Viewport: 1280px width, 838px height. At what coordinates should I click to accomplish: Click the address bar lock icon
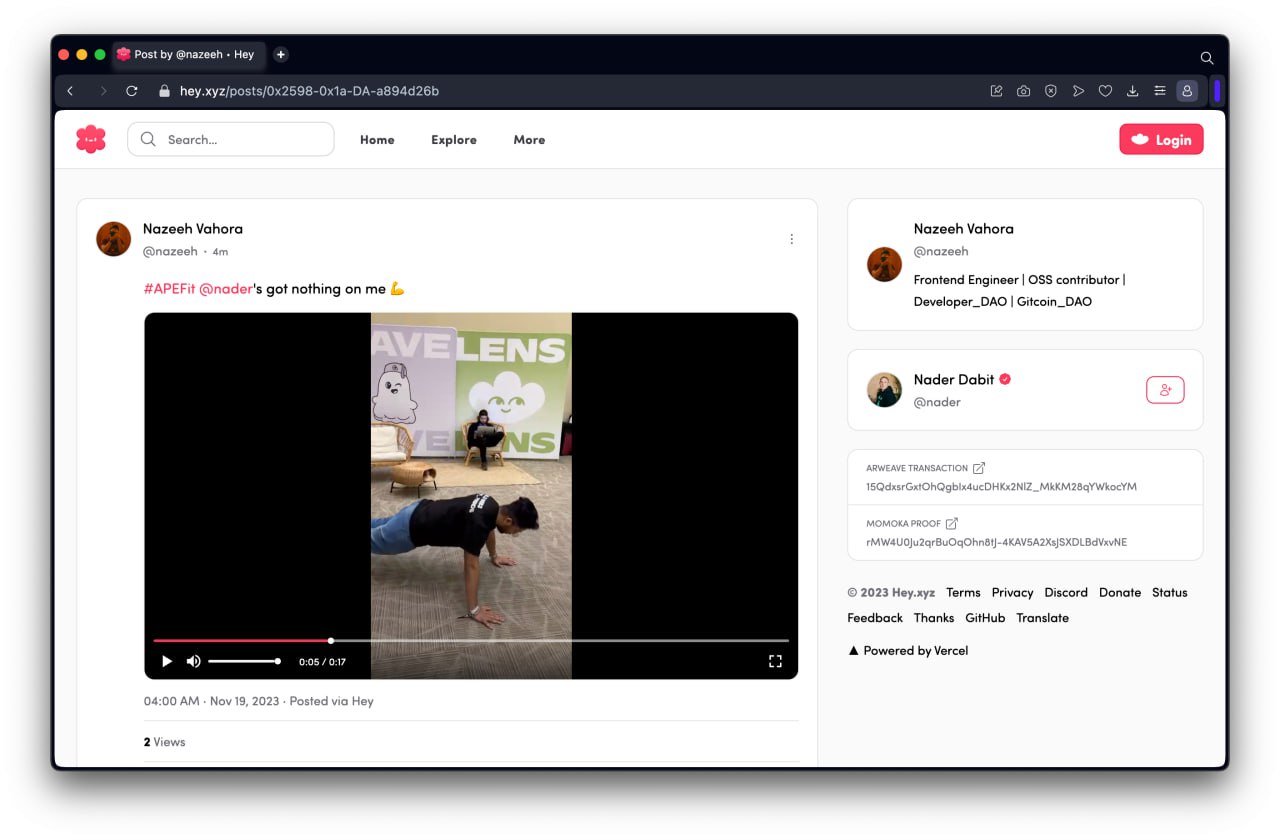tap(165, 91)
